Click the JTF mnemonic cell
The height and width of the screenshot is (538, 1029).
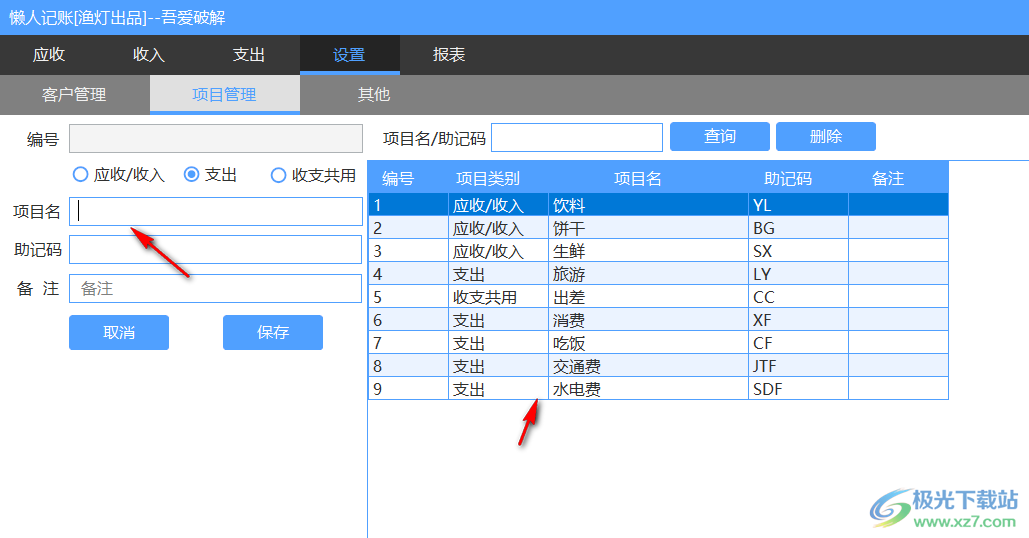(798, 365)
